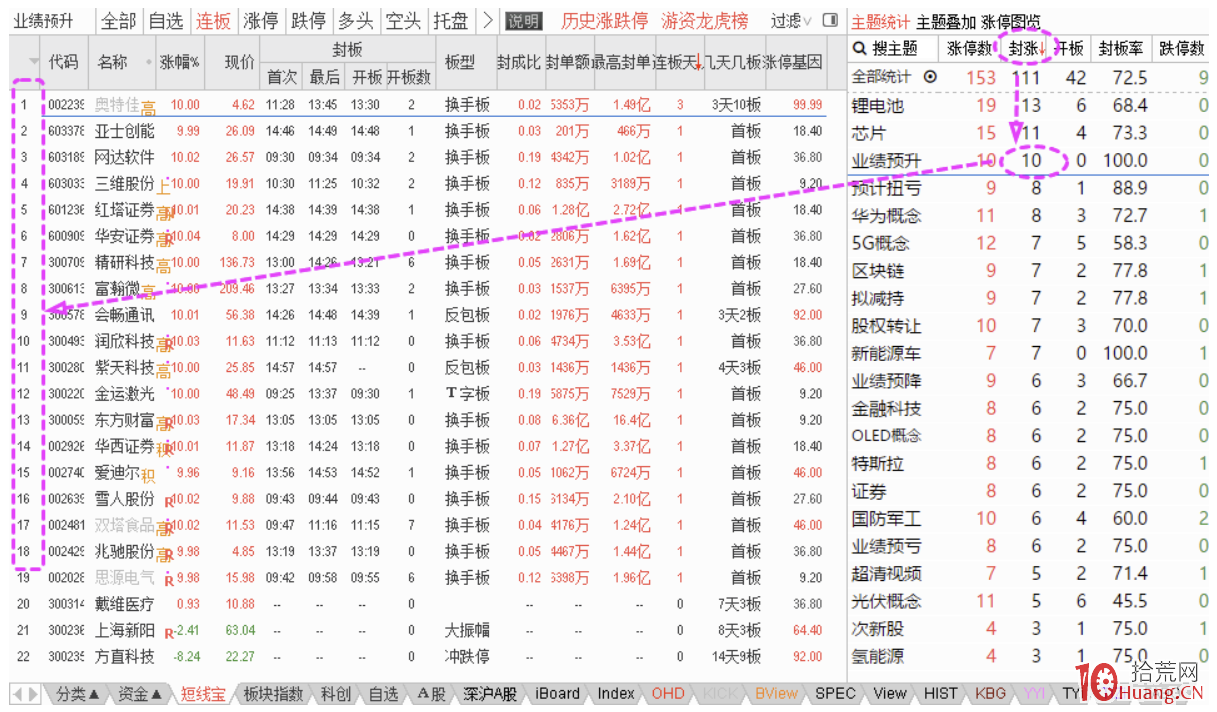Toggle the 跌停 filter button
1217x712 pixels.
(x=308, y=20)
